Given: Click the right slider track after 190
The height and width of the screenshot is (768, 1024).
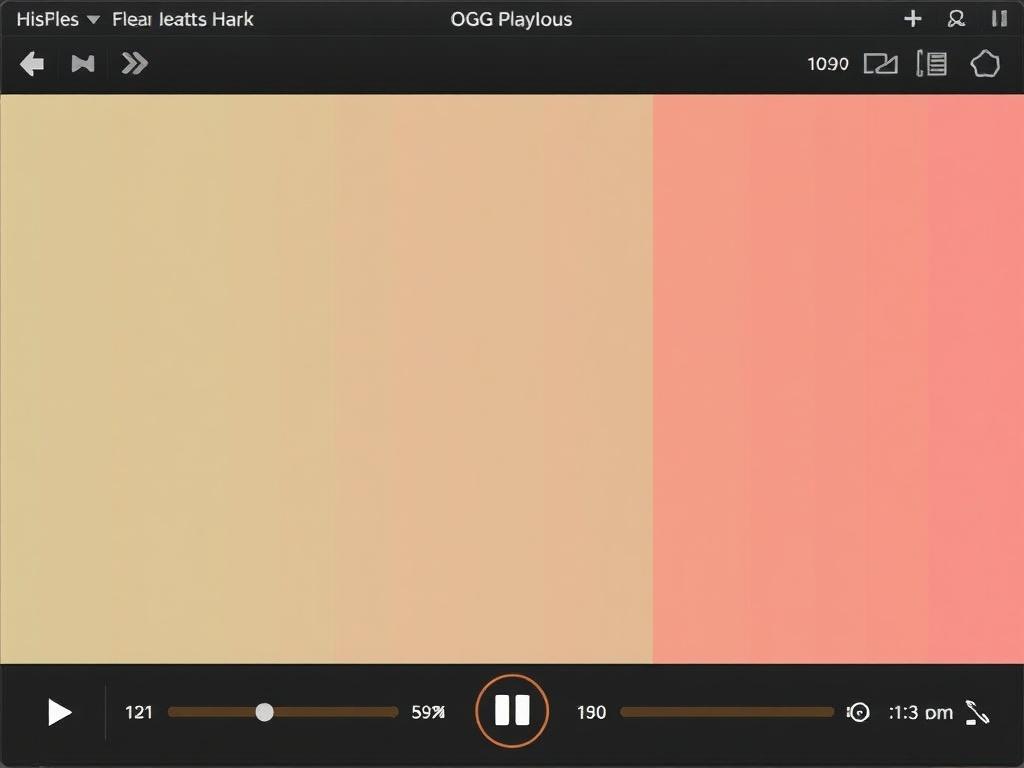Looking at the screenshot, I should [727, 712].
